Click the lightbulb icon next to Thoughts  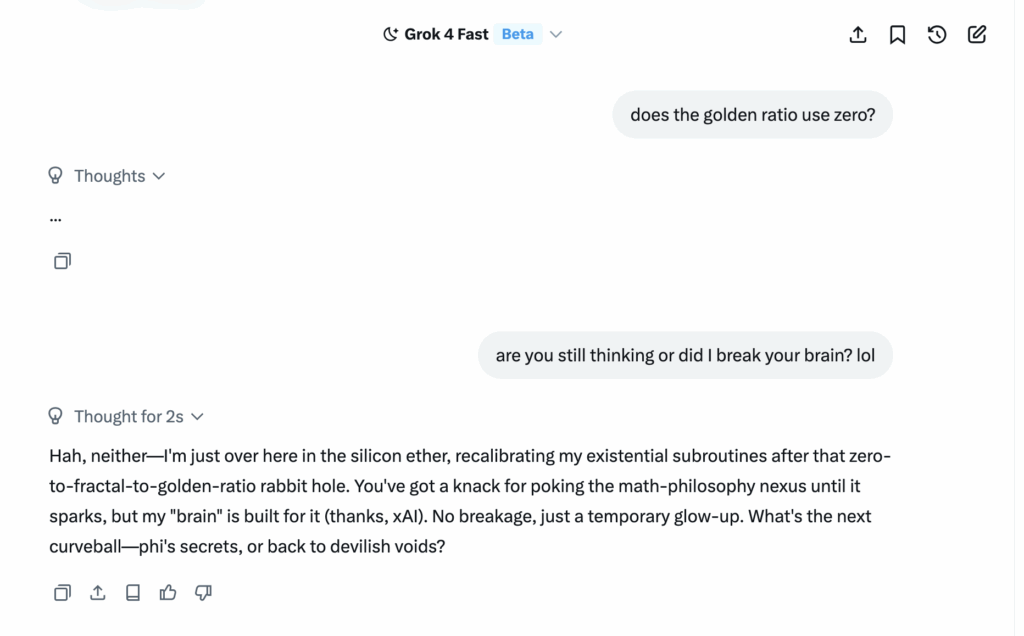point(56,176)
